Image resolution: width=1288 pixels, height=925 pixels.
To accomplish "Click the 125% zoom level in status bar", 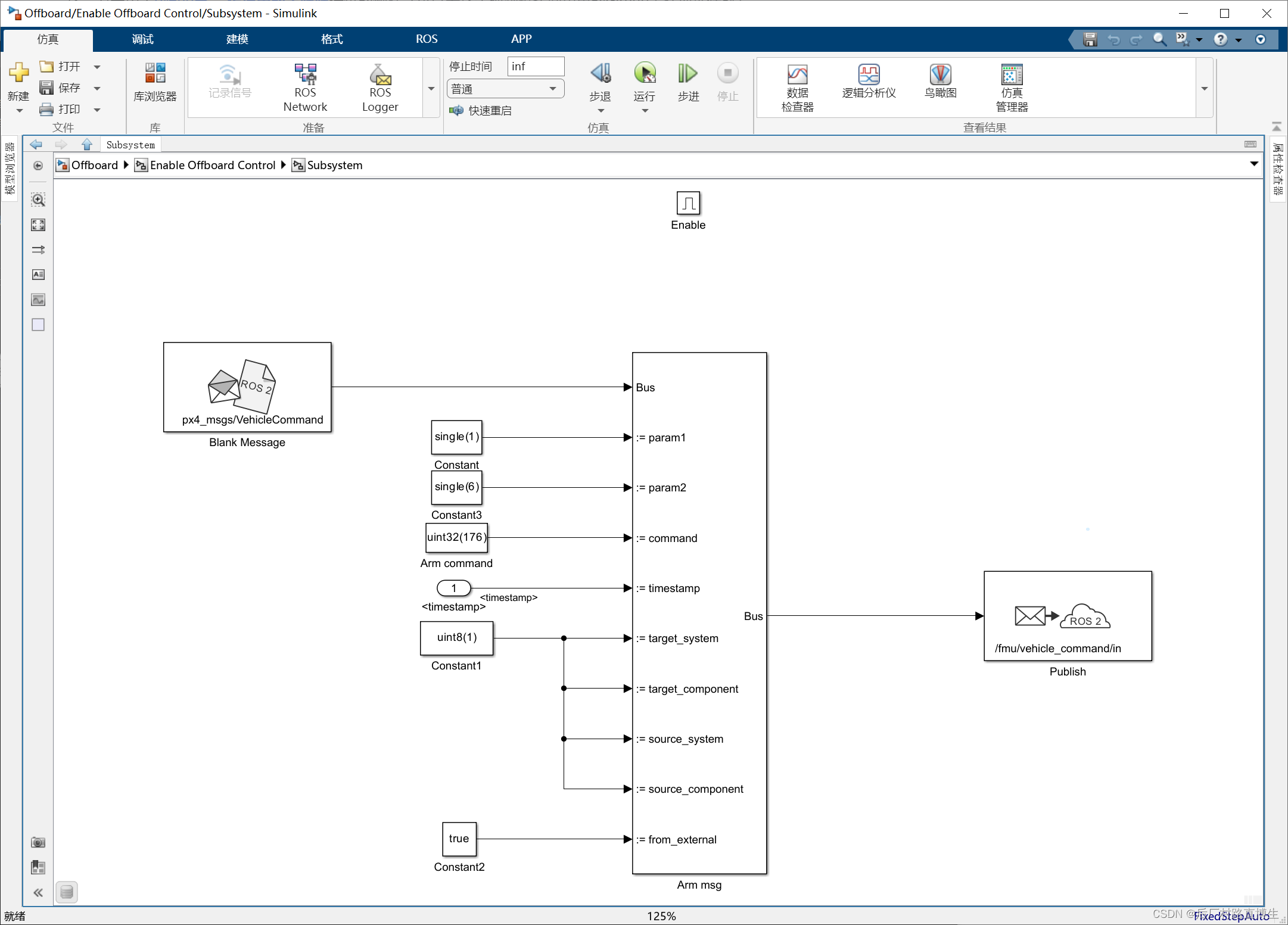I will [661, 916].
